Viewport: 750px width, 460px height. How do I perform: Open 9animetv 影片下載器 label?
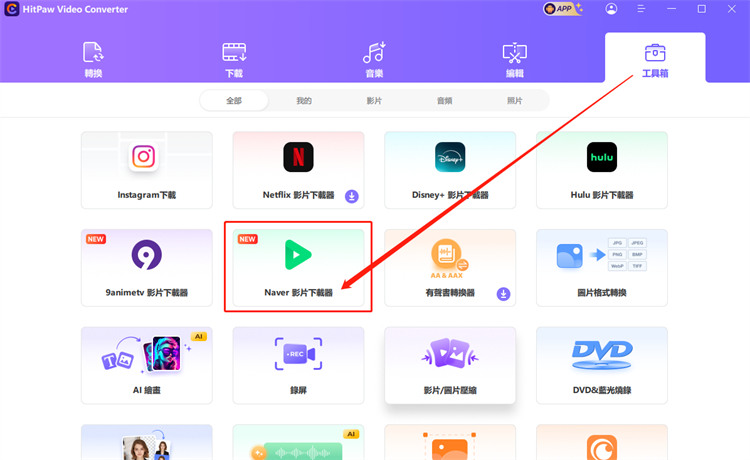click(146, 293)
